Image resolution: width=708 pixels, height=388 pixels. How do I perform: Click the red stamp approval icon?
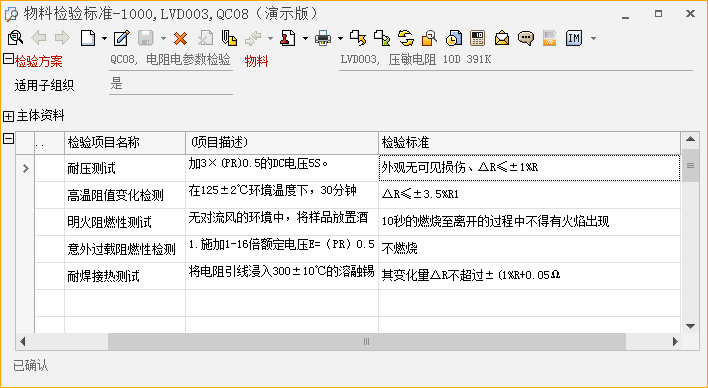pos(288,38)
